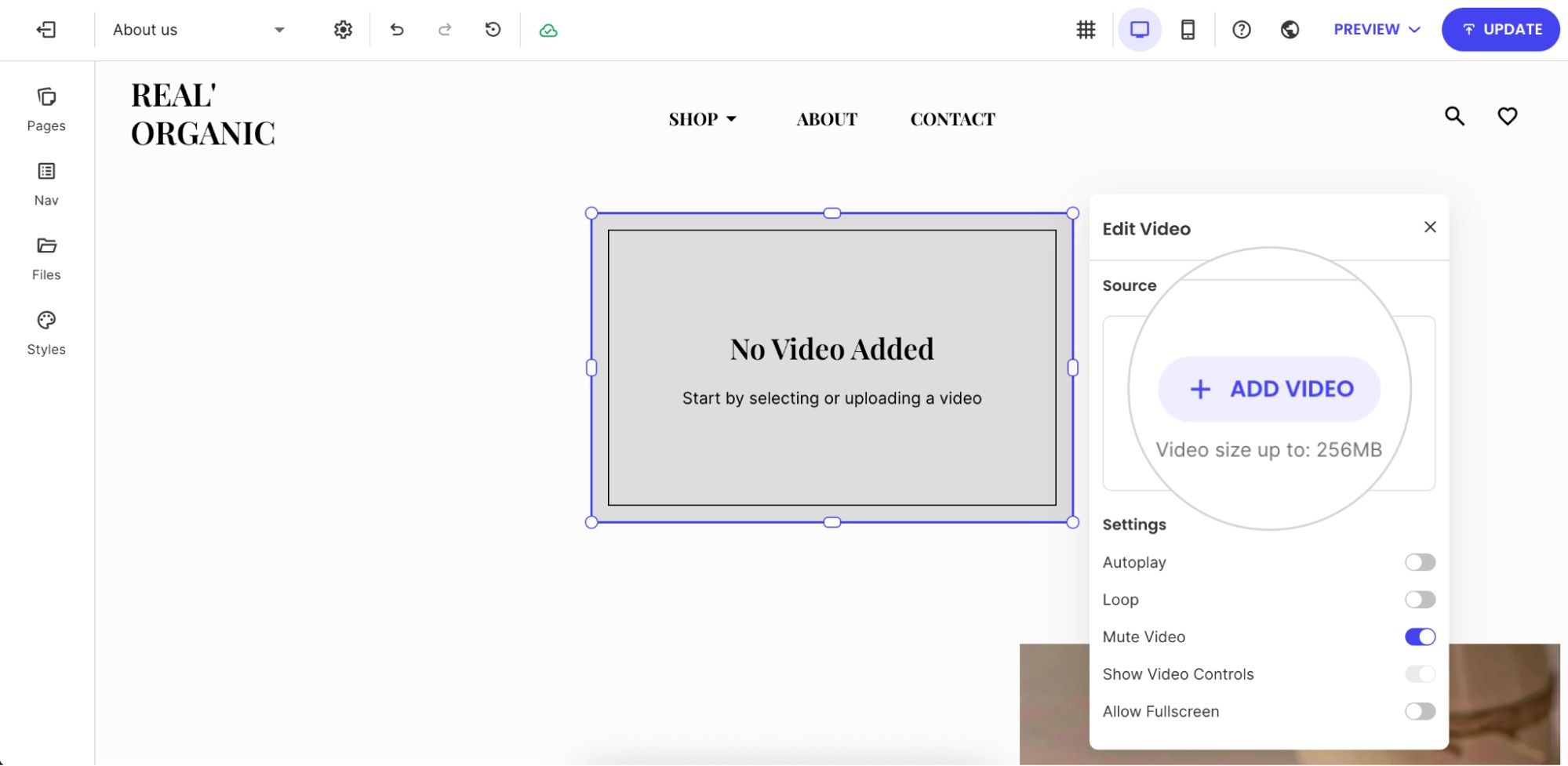The image size is (1568, 766).
Task: Switch to desktop view
Action: [1140, 30]
